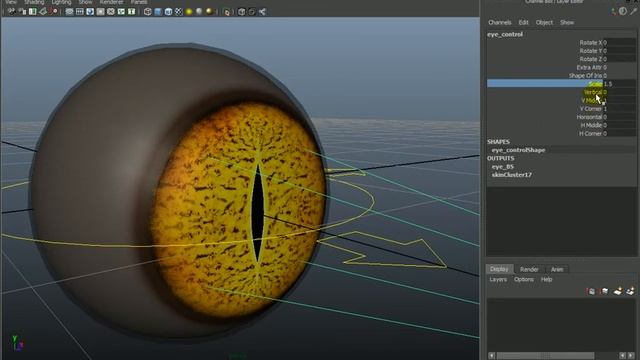Click the camera Bookmarks icon
The width and height of the screenshot is (640, 360).
tap(33, 12)
